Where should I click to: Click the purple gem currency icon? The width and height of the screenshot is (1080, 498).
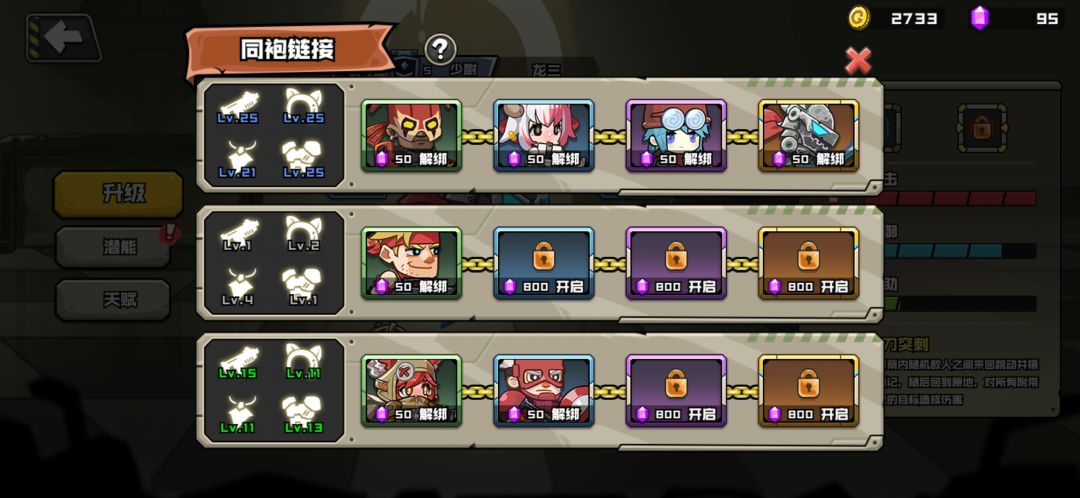point(979,18)
